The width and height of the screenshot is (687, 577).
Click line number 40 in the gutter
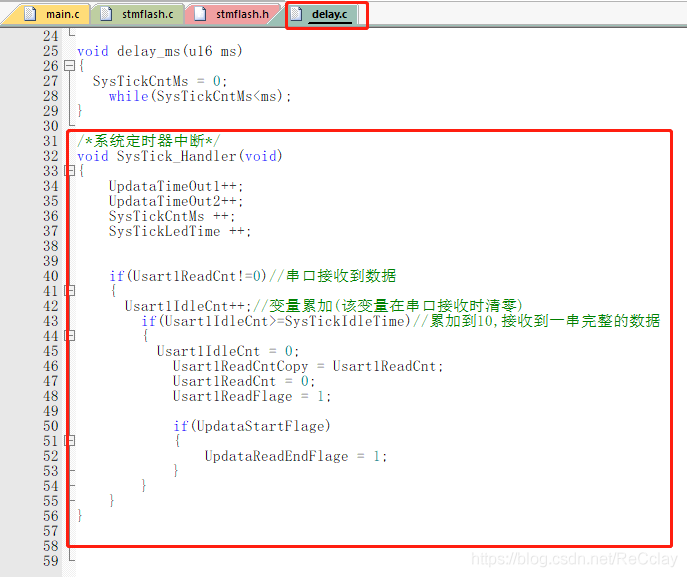pos(50,276)
